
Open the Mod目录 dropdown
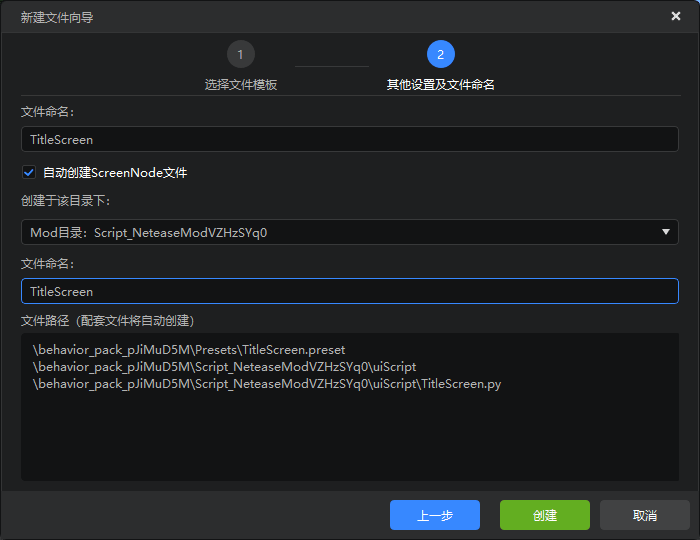click(350, 232)
